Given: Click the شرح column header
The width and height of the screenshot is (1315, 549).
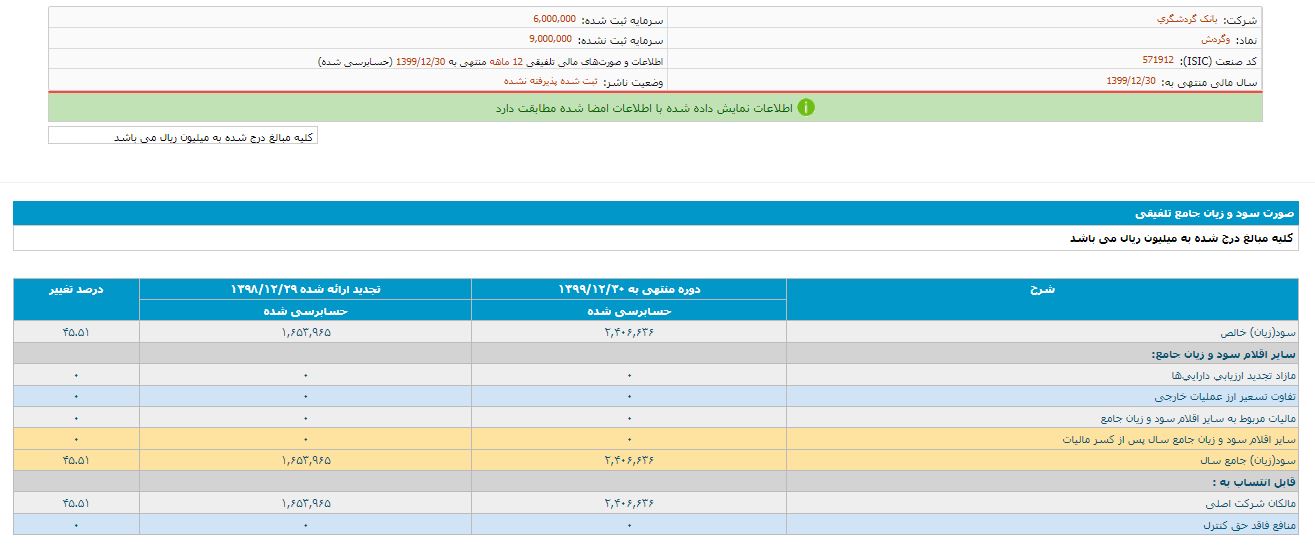Looking at the screenshot, I should tap(1041, 290).
